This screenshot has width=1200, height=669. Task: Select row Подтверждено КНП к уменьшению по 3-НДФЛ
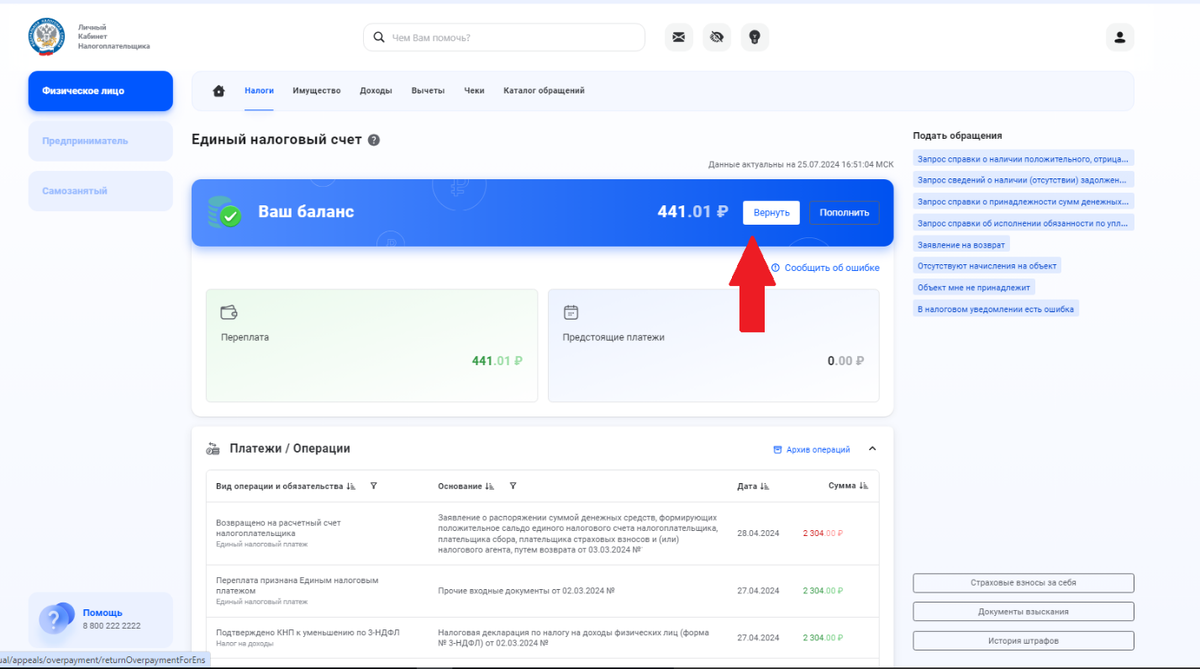point(542,638)
